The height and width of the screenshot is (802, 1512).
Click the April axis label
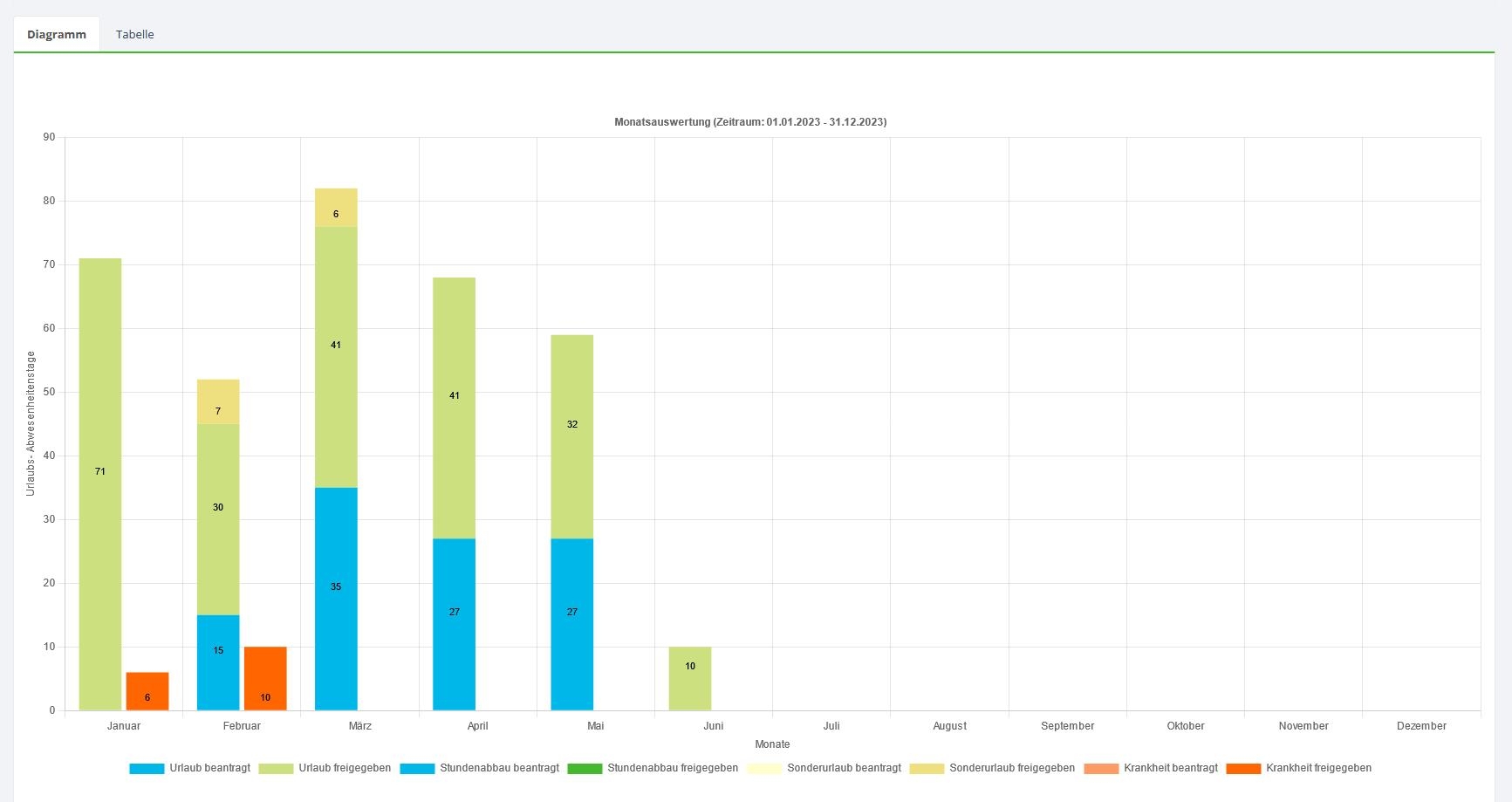pyautogui.click(x=477, y=726)
